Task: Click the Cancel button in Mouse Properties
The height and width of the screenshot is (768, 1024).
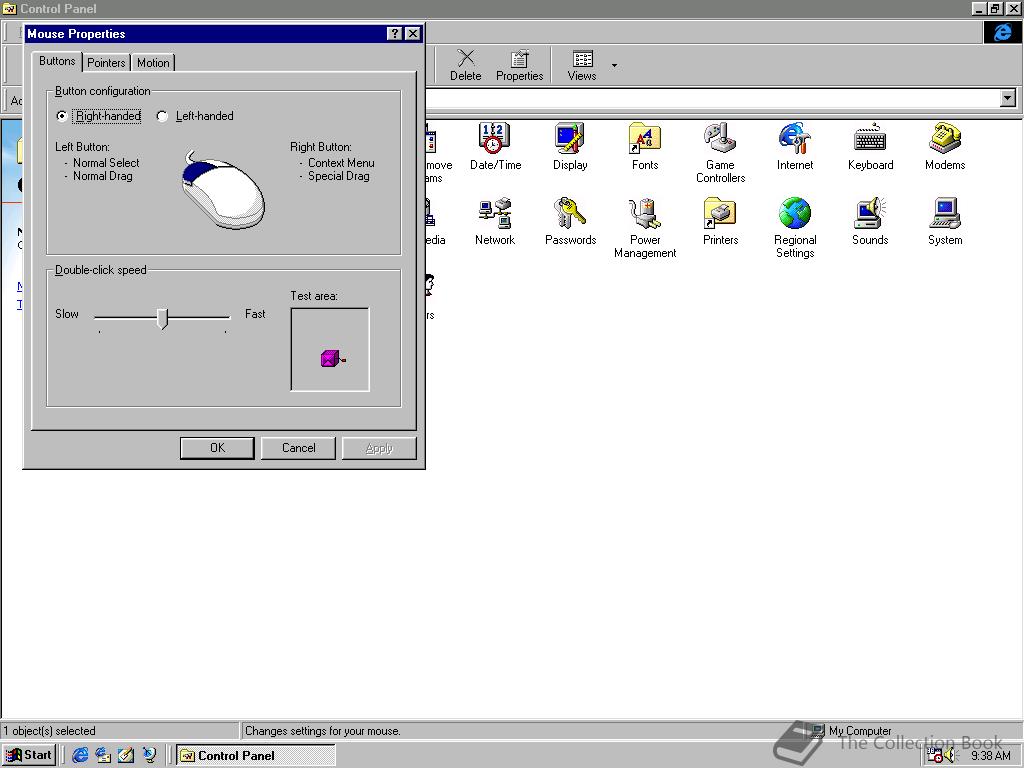Action: 298,448
